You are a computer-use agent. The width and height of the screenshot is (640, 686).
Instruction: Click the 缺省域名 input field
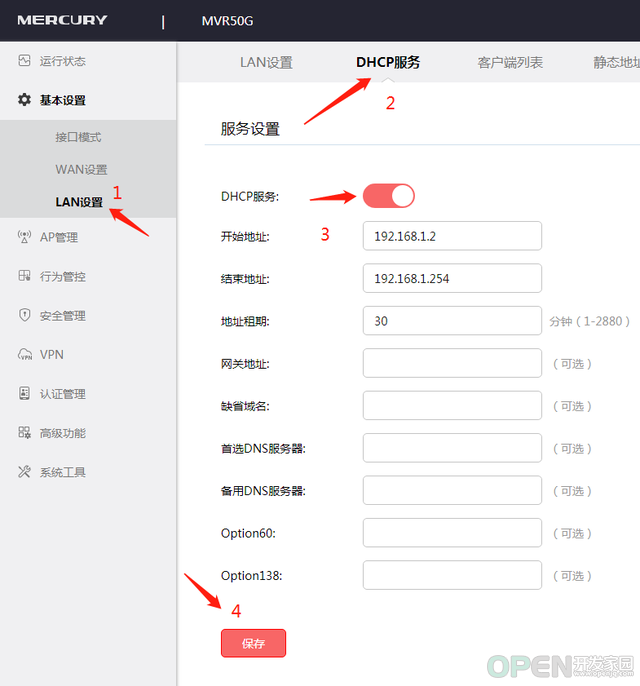(452, 406)
